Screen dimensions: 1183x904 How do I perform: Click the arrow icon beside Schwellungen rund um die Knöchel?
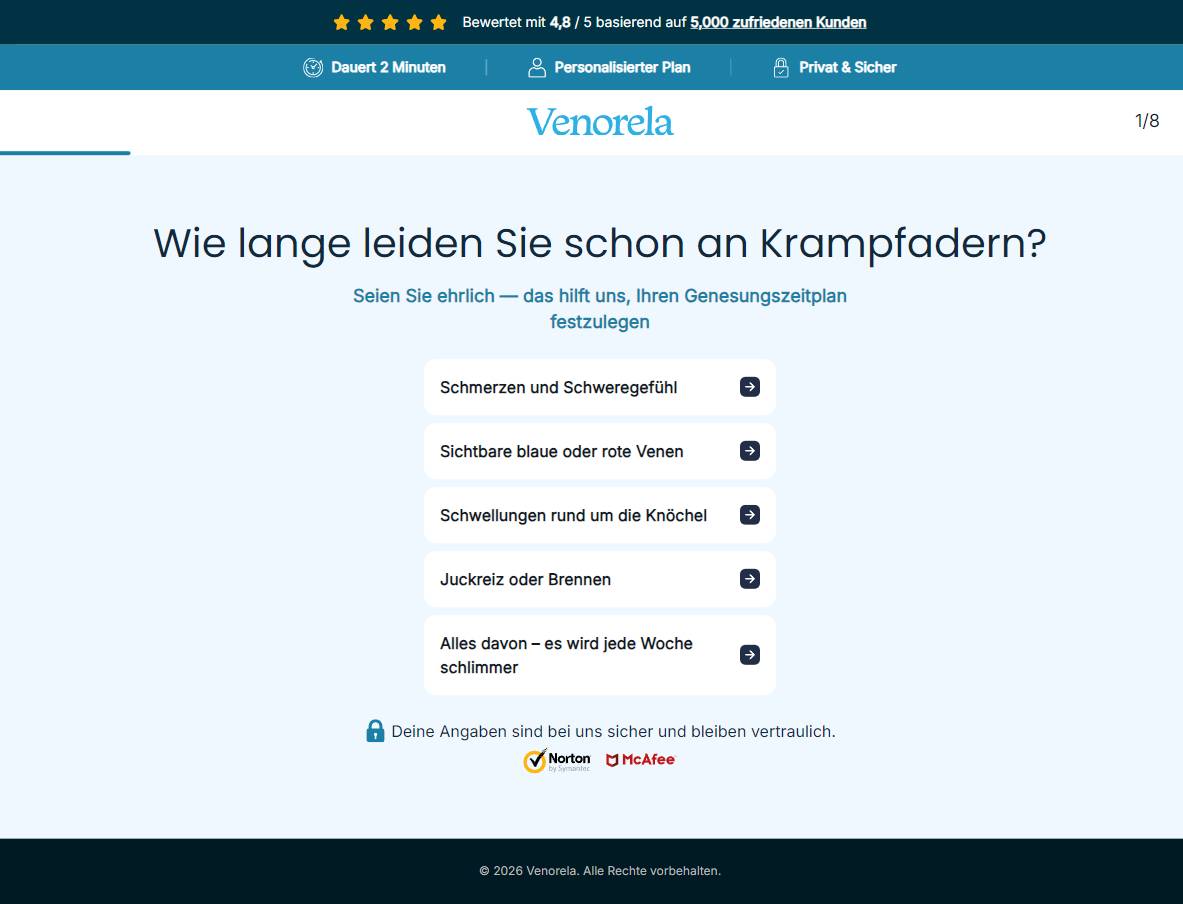pos(749,515)
